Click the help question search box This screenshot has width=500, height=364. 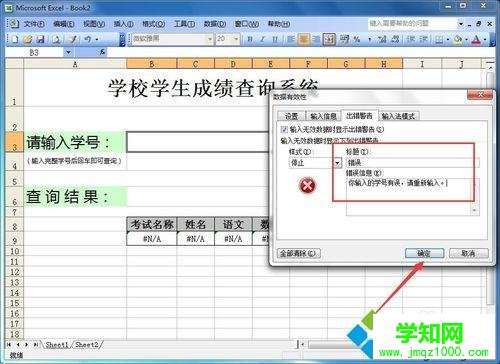[412, 24]
